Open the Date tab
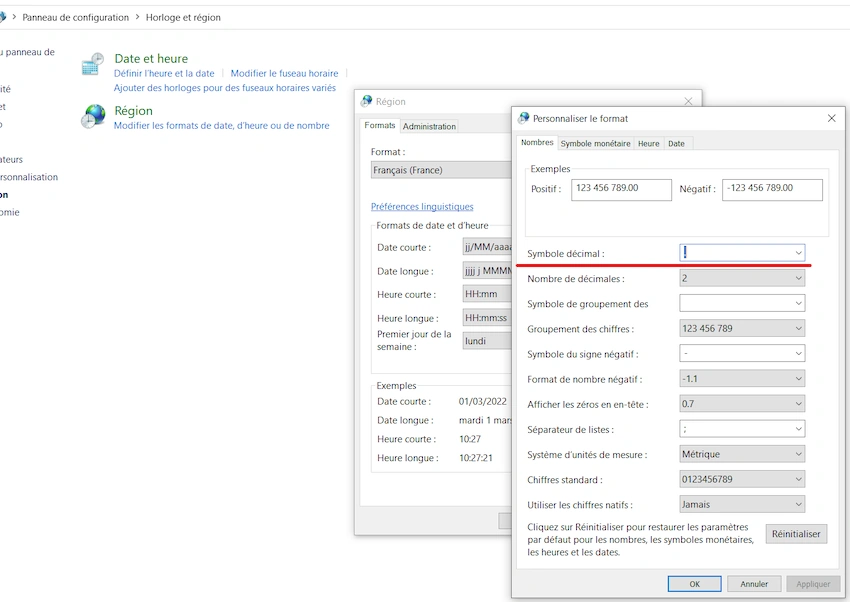850x602 pixels. click(x=676, y=144)
